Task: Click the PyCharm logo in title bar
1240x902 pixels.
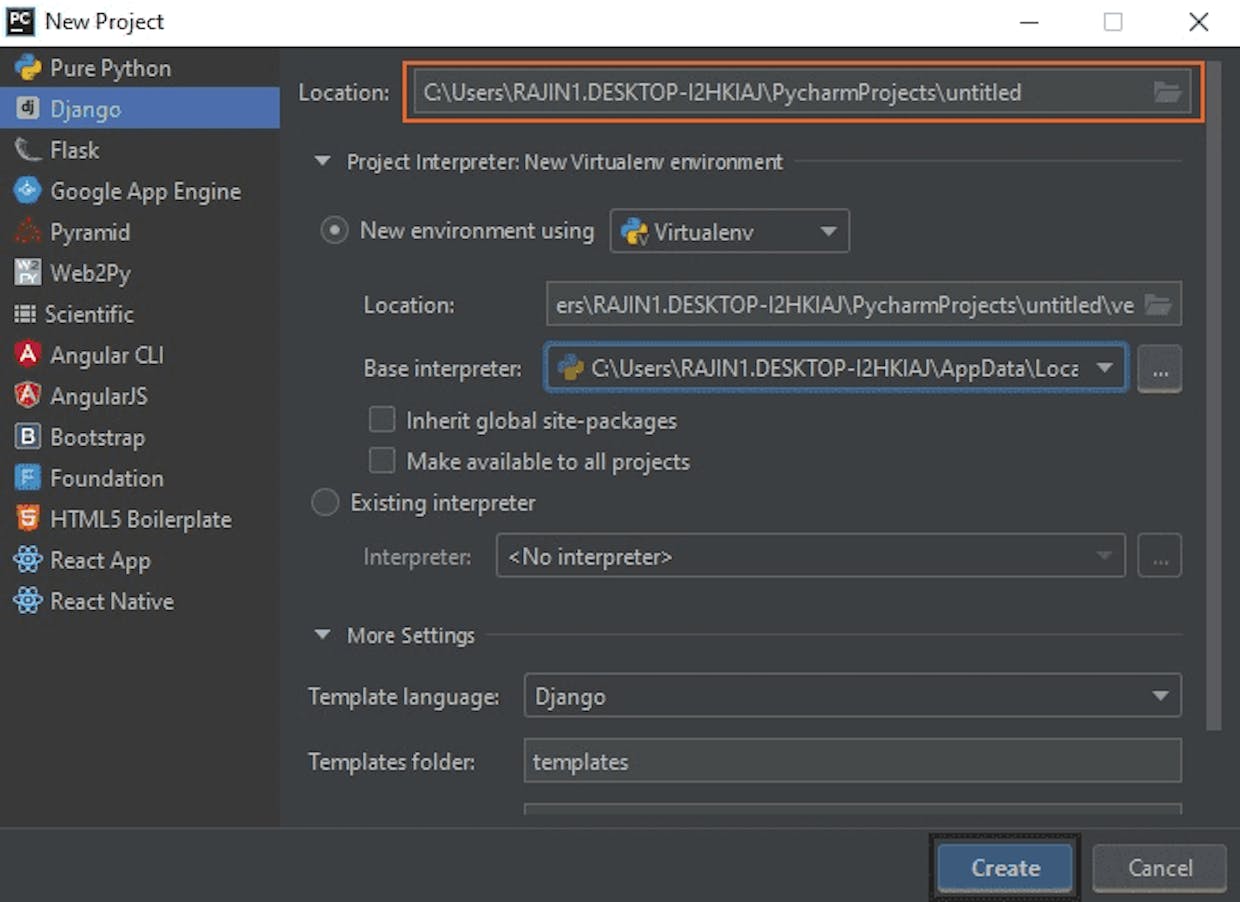Action: (20, 21)
